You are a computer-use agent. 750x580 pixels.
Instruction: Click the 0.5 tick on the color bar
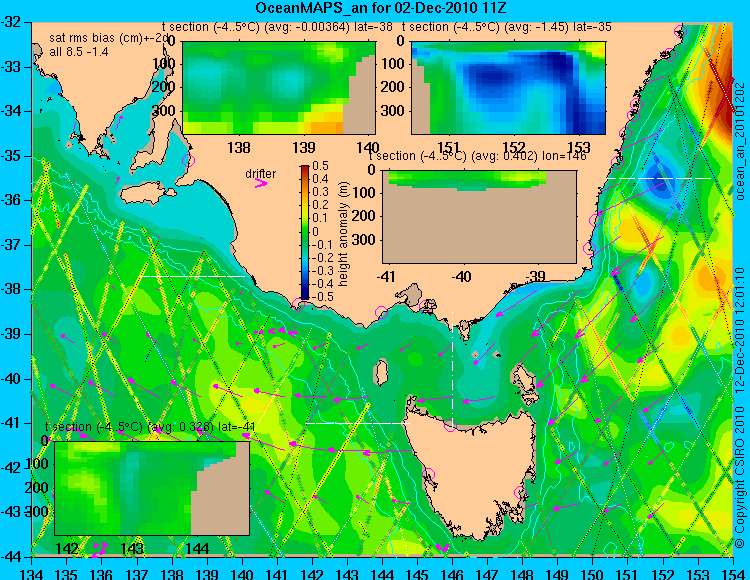[x=320, y=166]
